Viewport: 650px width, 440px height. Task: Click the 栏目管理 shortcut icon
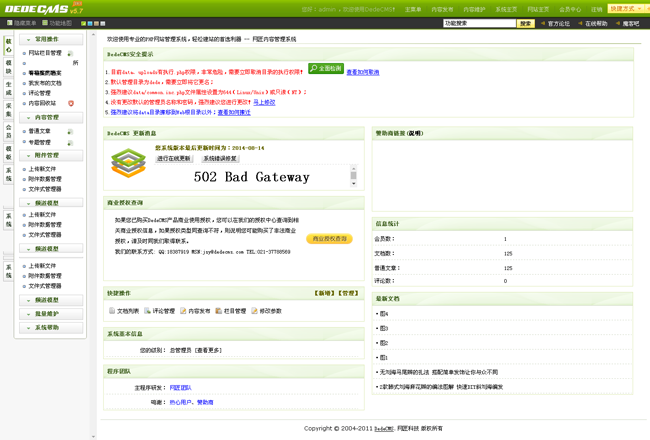[218, 311]
